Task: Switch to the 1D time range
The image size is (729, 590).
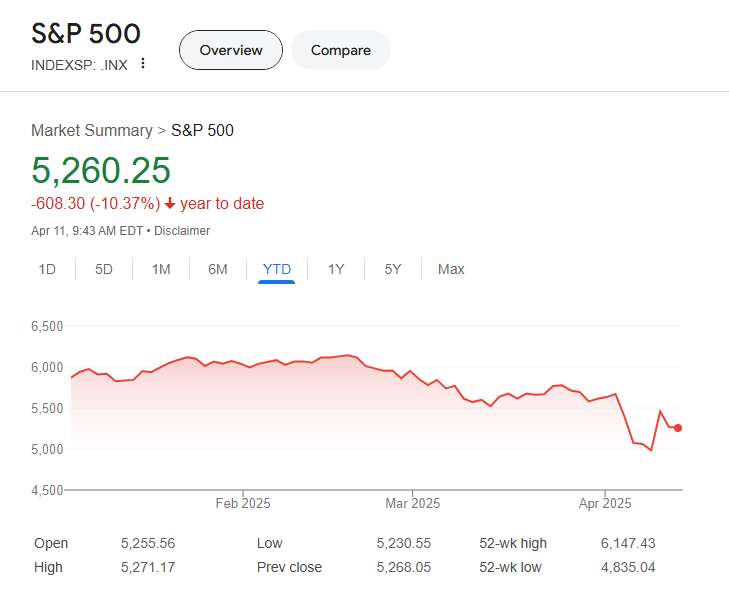Action: [47, 269]
